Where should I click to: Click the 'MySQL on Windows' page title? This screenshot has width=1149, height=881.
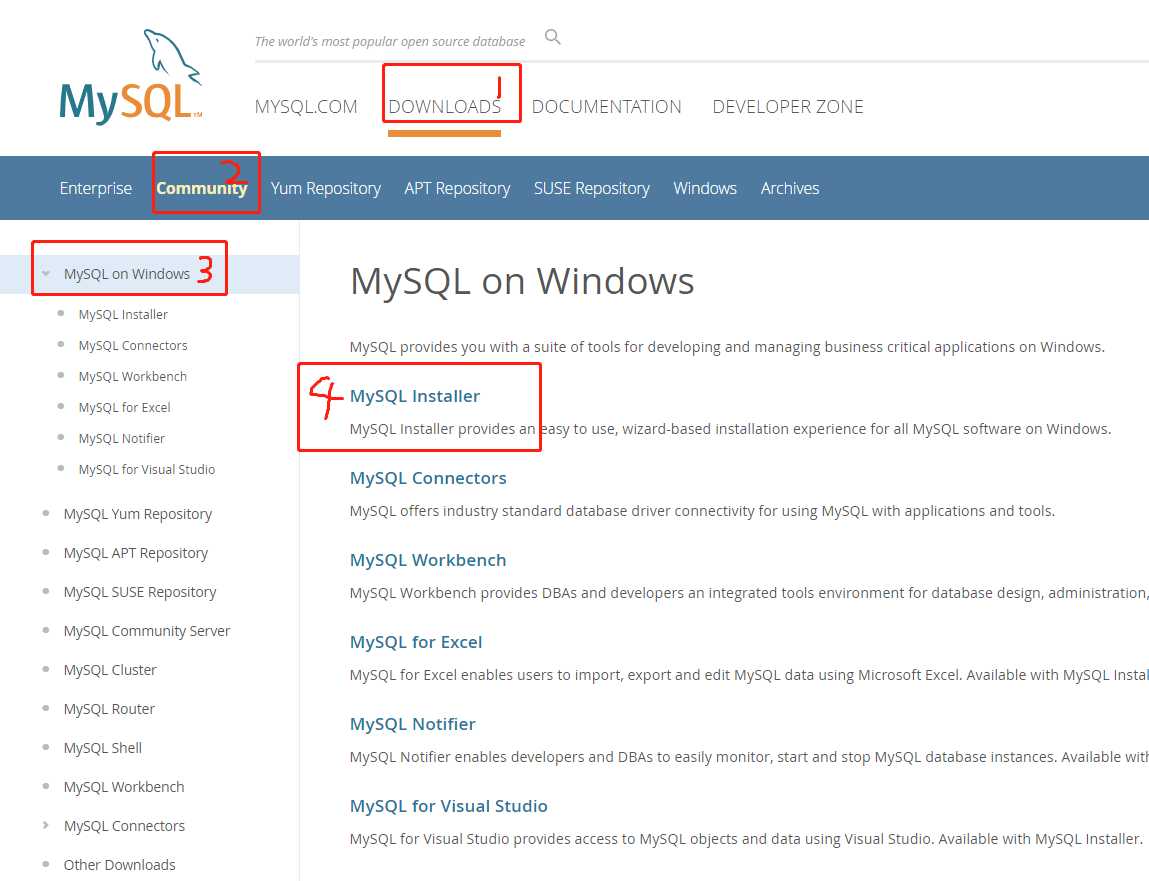point(522,281)
